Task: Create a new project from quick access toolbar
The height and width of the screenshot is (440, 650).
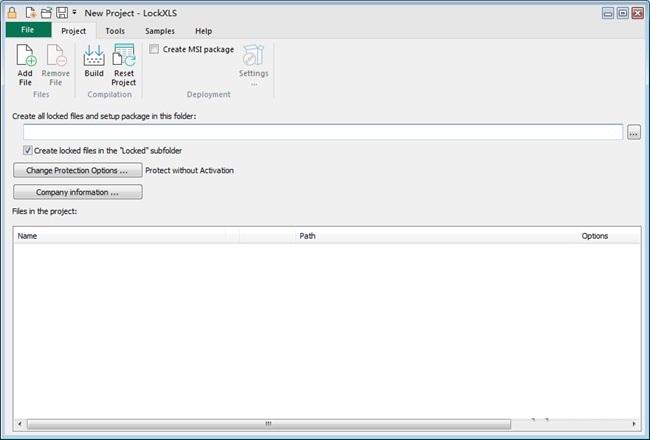Action: (30, 12)
